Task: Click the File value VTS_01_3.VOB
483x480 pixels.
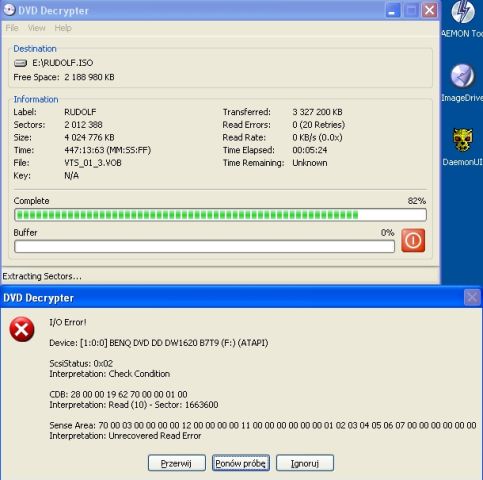Action: 93,163
